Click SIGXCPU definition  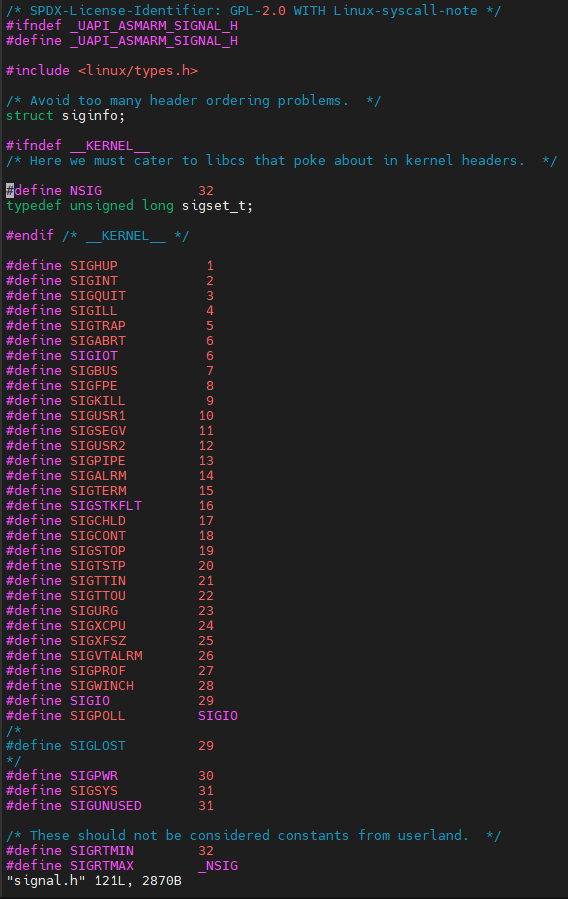pos(110,625)
